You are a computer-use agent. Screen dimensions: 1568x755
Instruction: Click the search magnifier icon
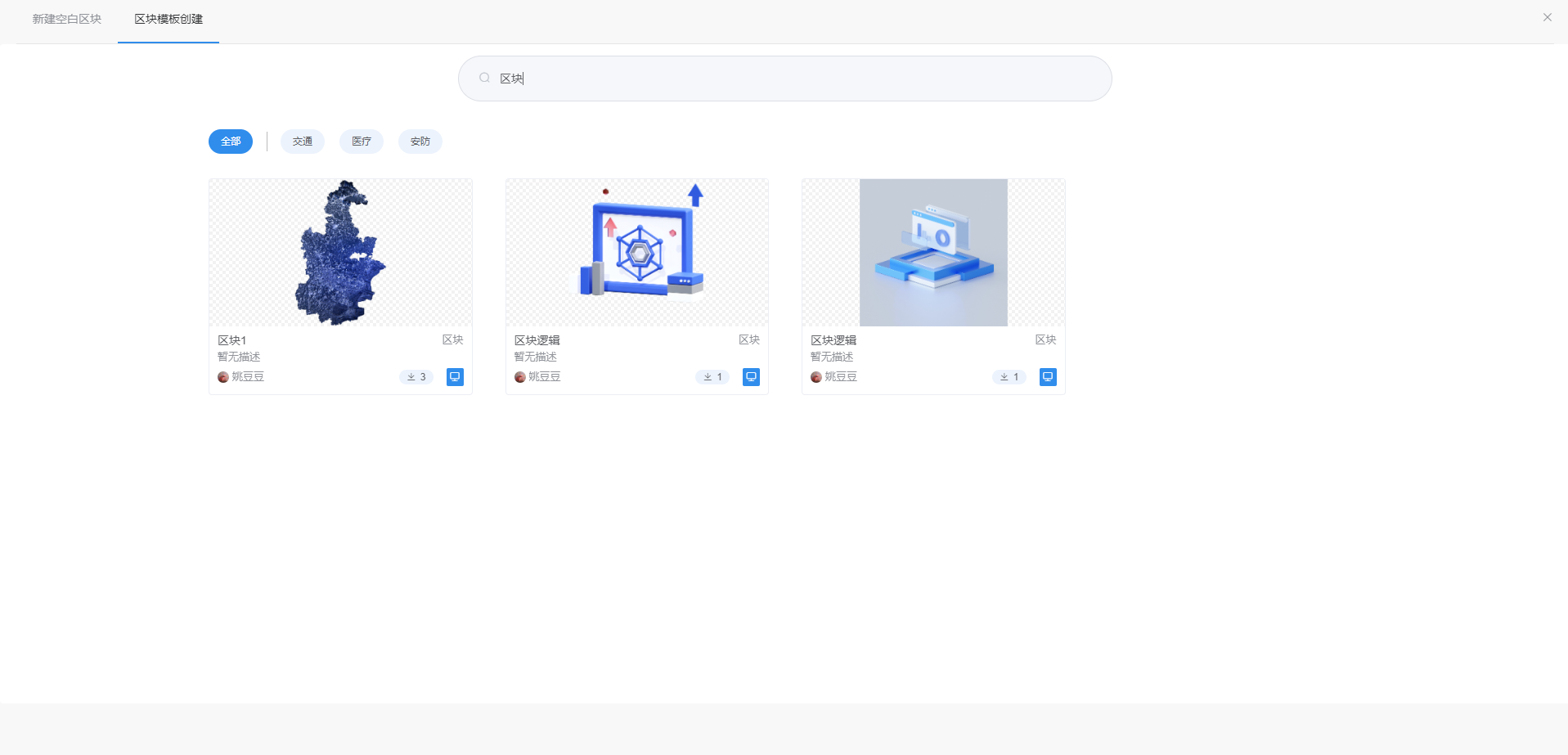[484, 78]
